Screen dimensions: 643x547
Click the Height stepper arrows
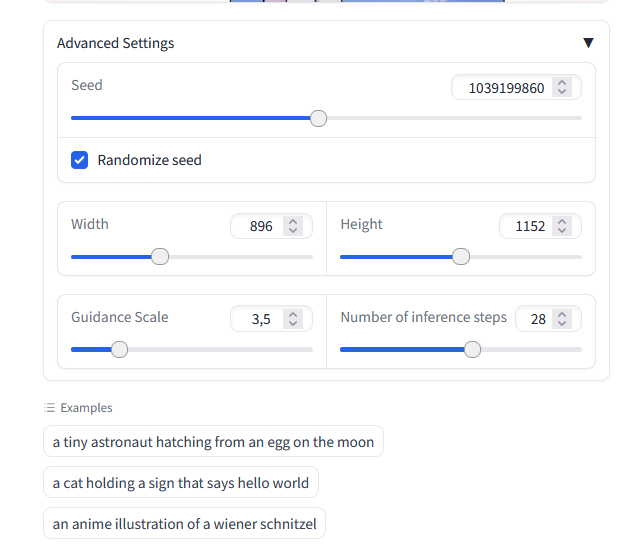pos(562,226)
